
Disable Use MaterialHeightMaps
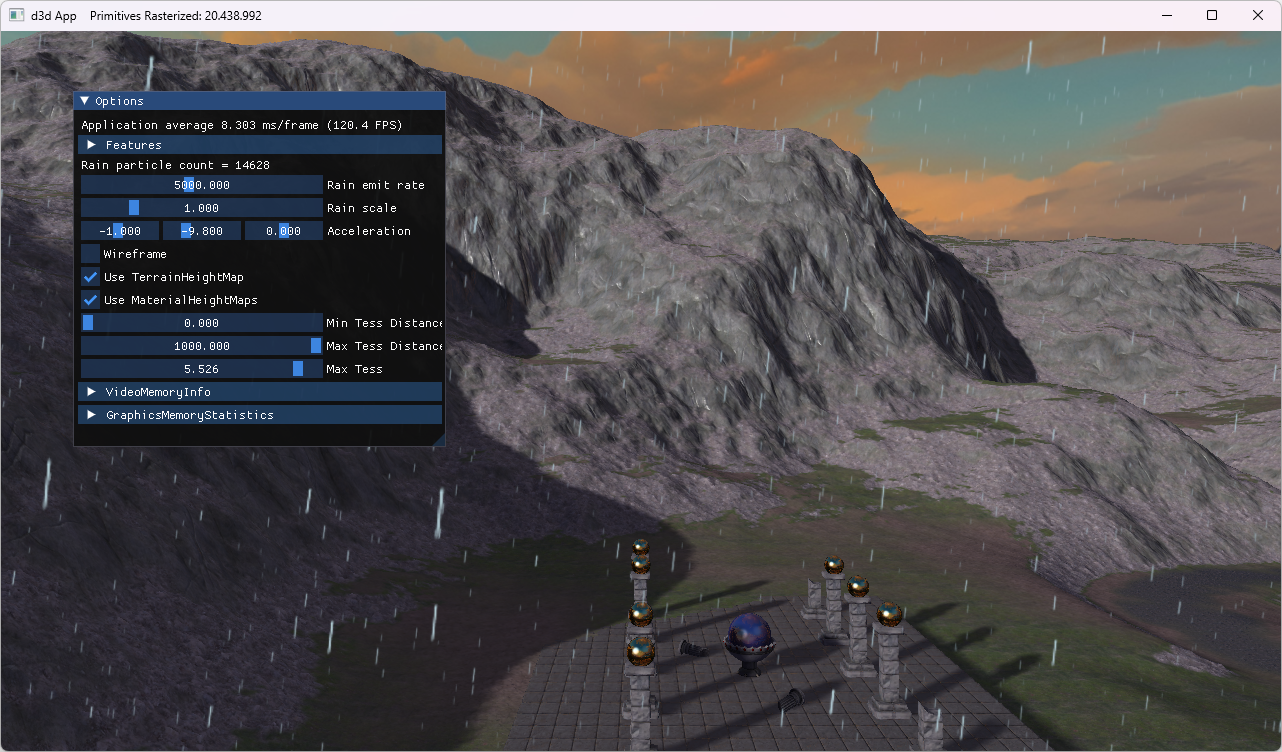[x=89, y=299]
